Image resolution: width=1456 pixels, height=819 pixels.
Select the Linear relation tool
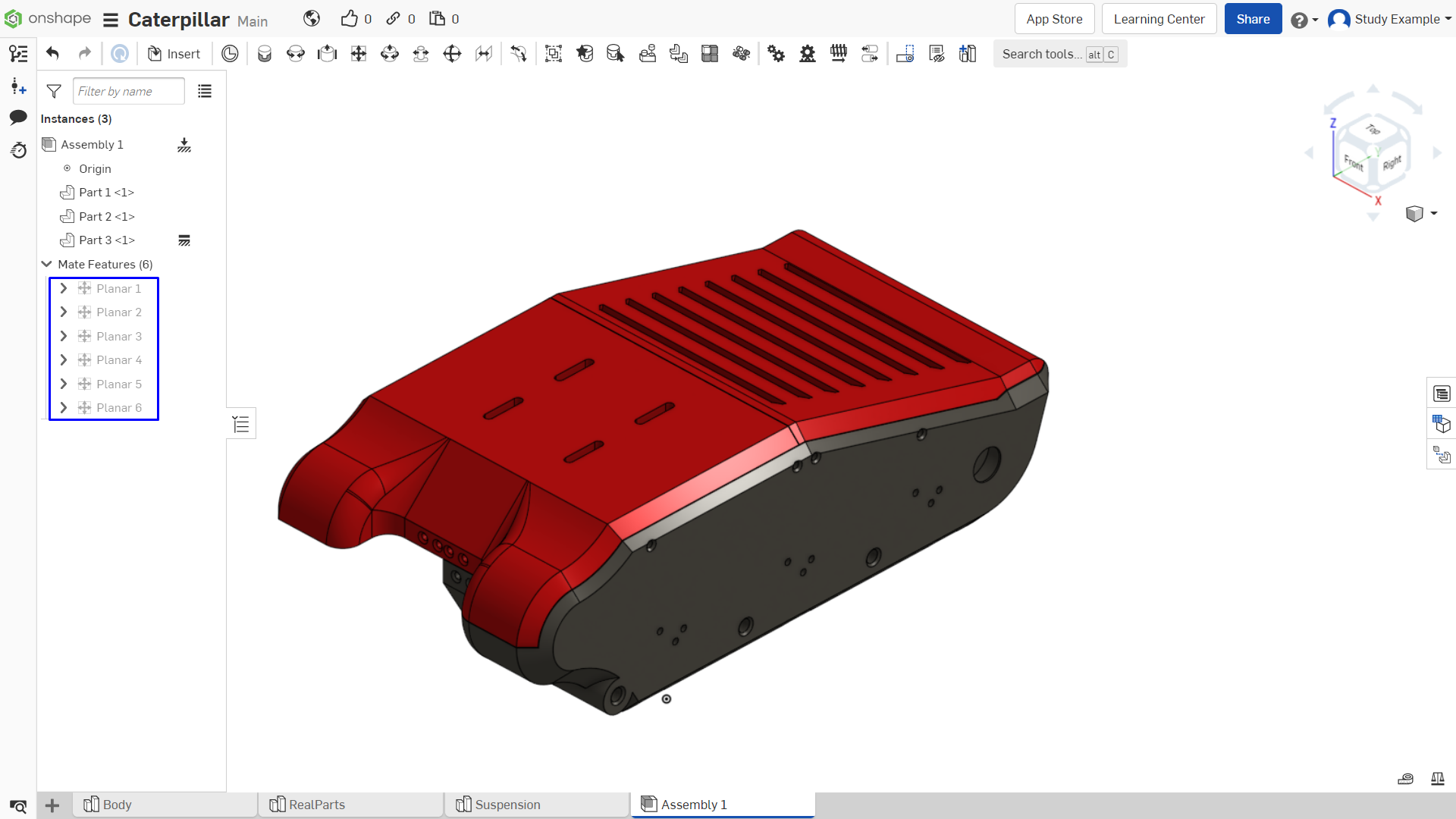[870, 54]
